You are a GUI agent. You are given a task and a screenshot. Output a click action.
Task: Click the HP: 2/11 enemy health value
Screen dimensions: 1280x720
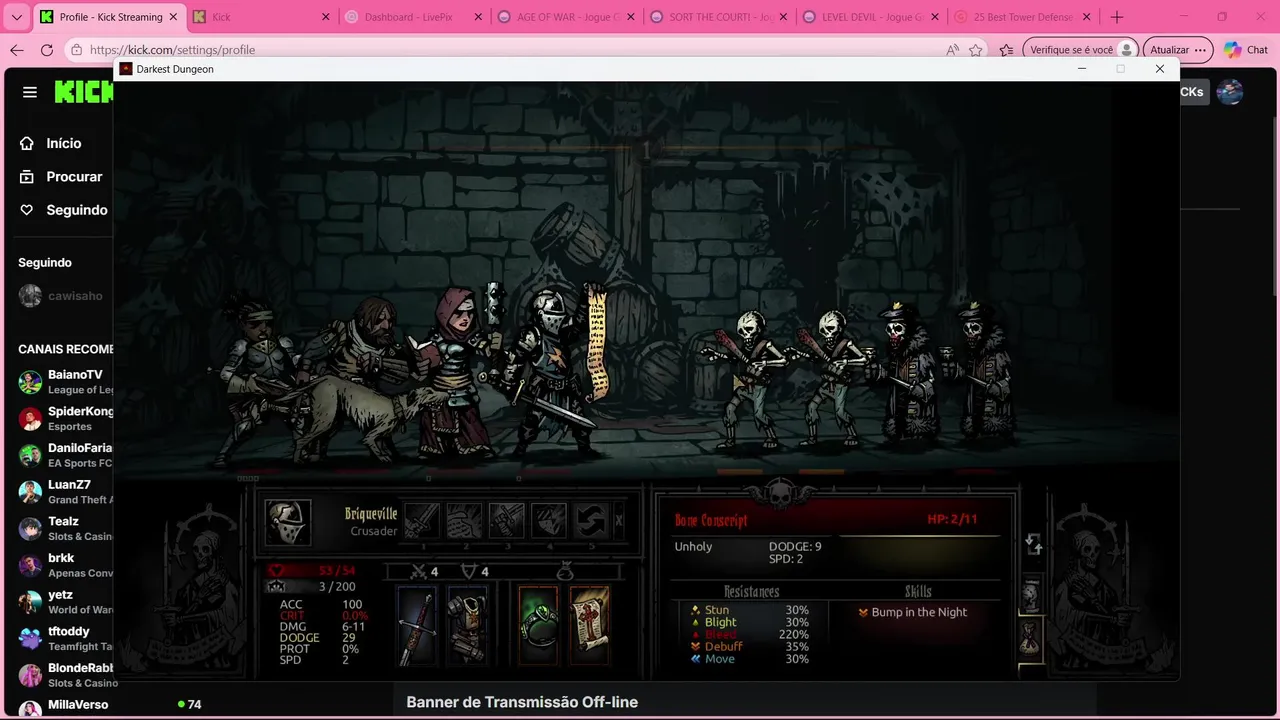pos(952,519)
